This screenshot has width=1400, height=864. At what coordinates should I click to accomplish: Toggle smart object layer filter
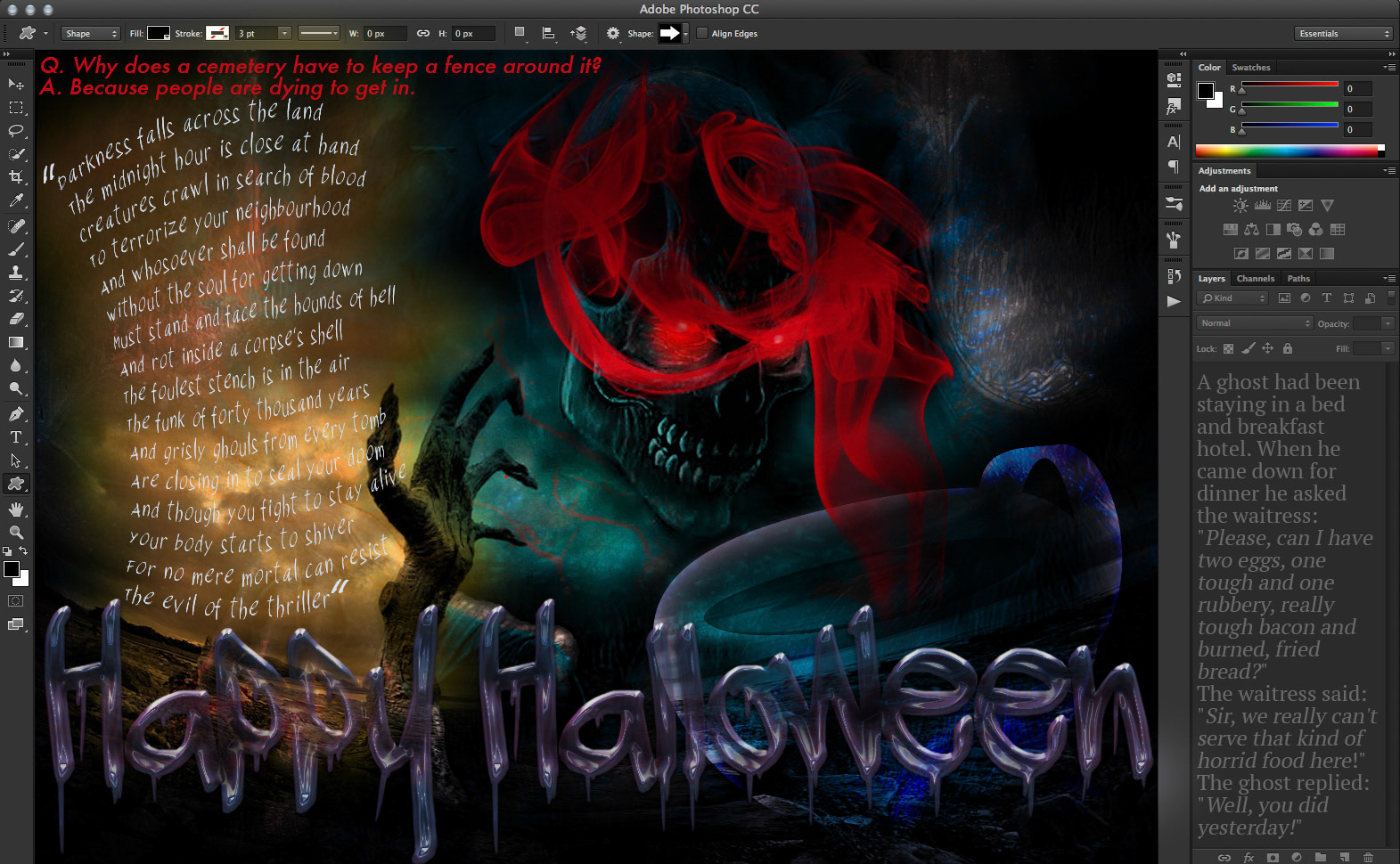pos(1370,298)
